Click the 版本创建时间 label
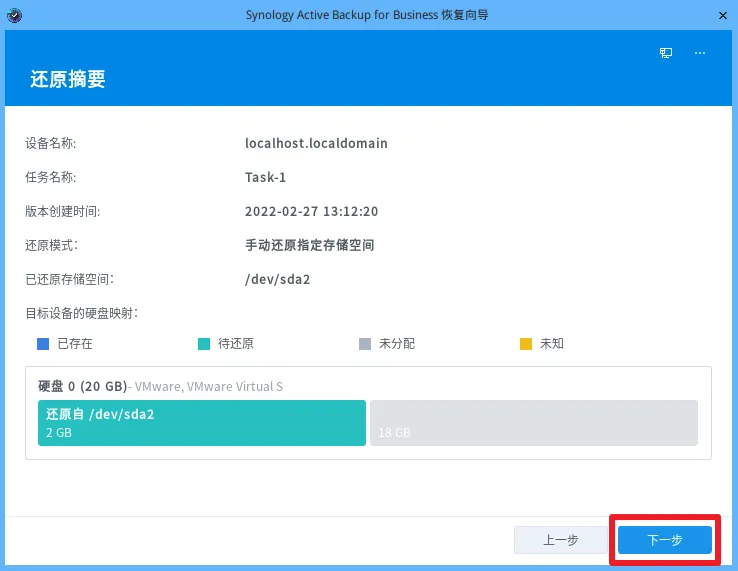Screen dimensions: 738x571 (63, 211)
